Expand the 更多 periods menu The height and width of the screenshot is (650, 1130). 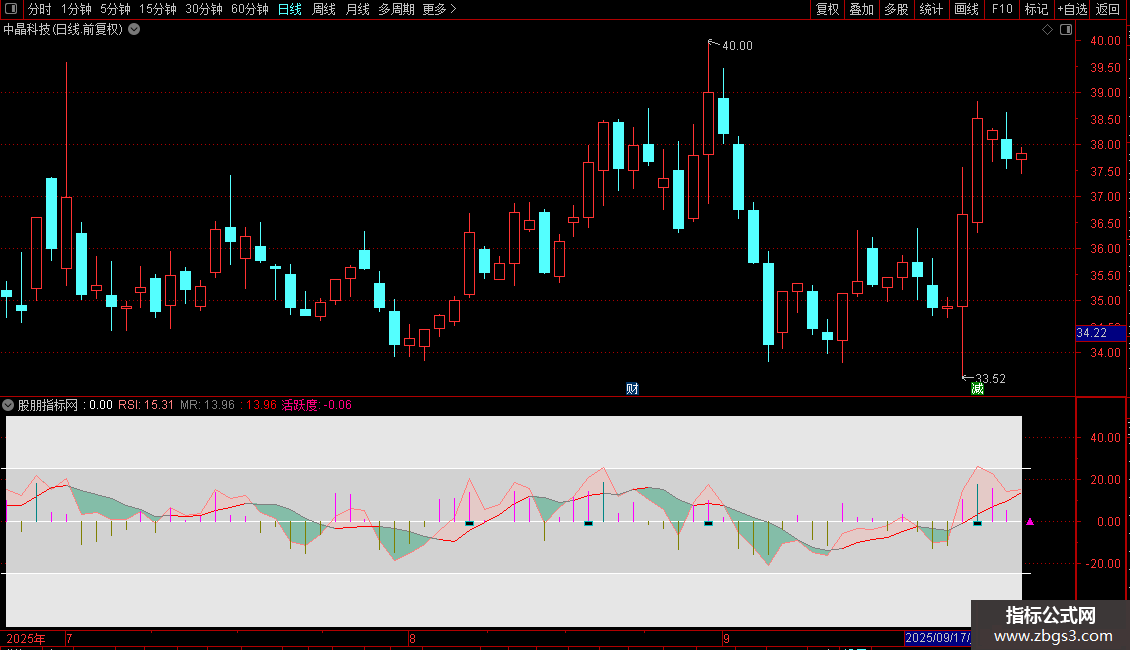tap(439, 9)
